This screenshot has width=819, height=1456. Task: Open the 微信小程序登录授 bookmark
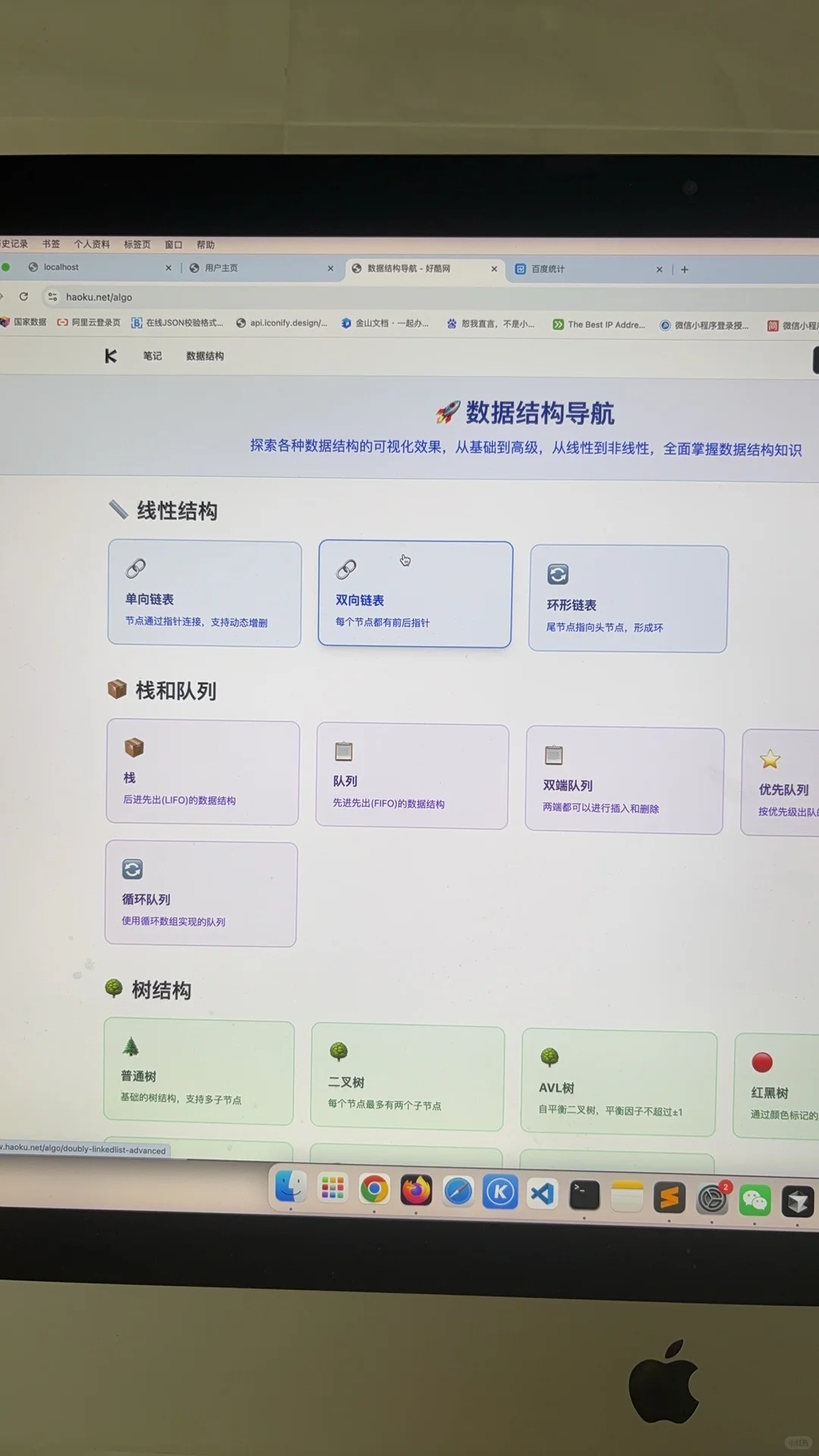[704, 325]
